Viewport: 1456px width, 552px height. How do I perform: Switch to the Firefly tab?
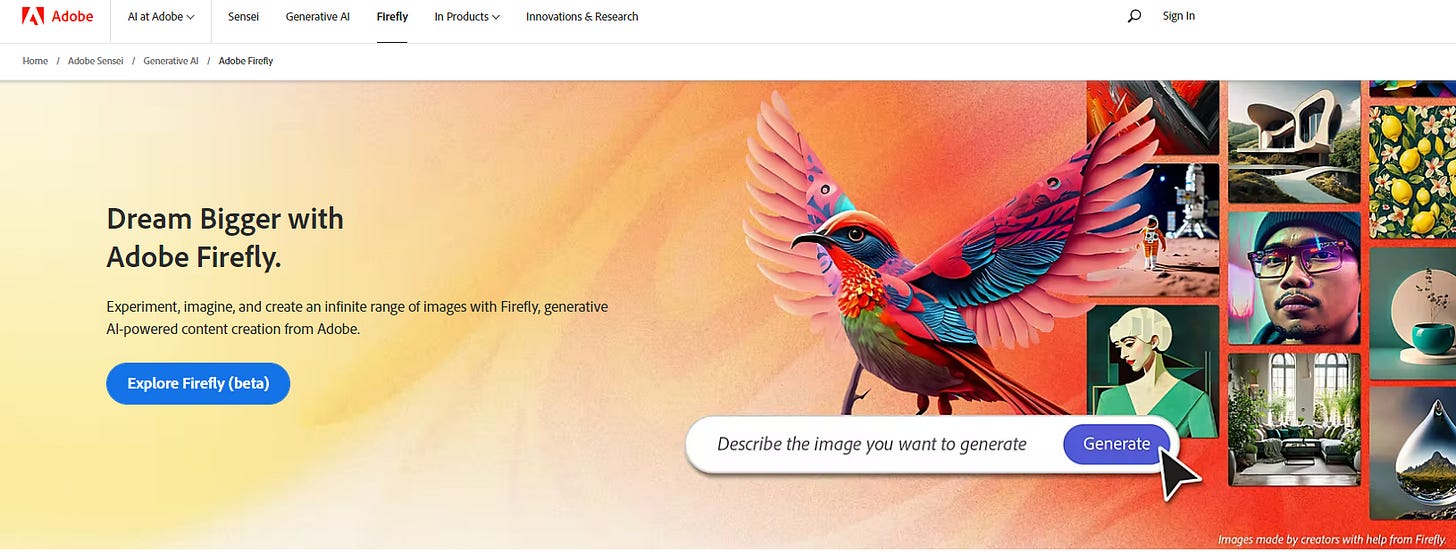tap(392, 17)
